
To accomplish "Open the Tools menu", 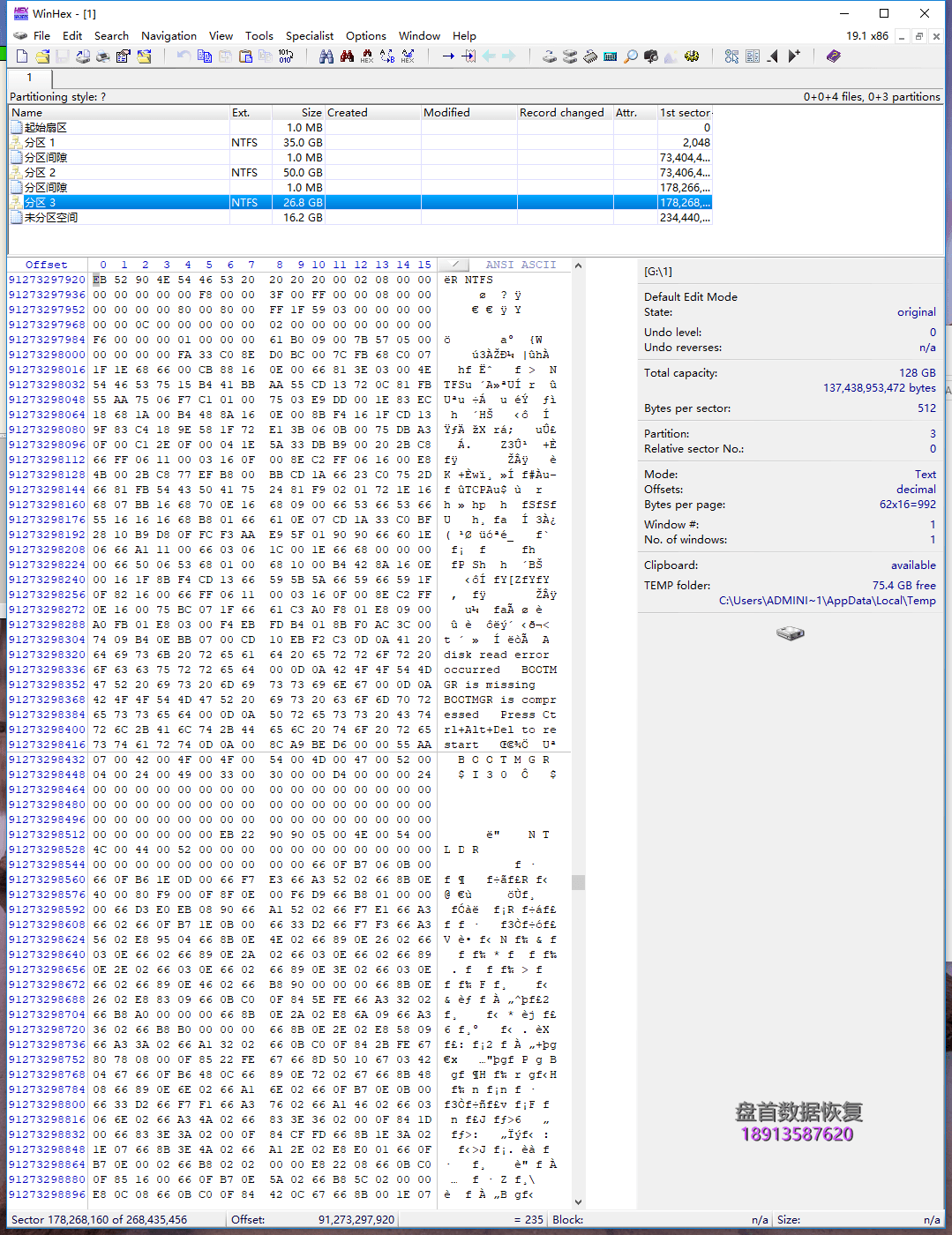I will tap(259, 36).
